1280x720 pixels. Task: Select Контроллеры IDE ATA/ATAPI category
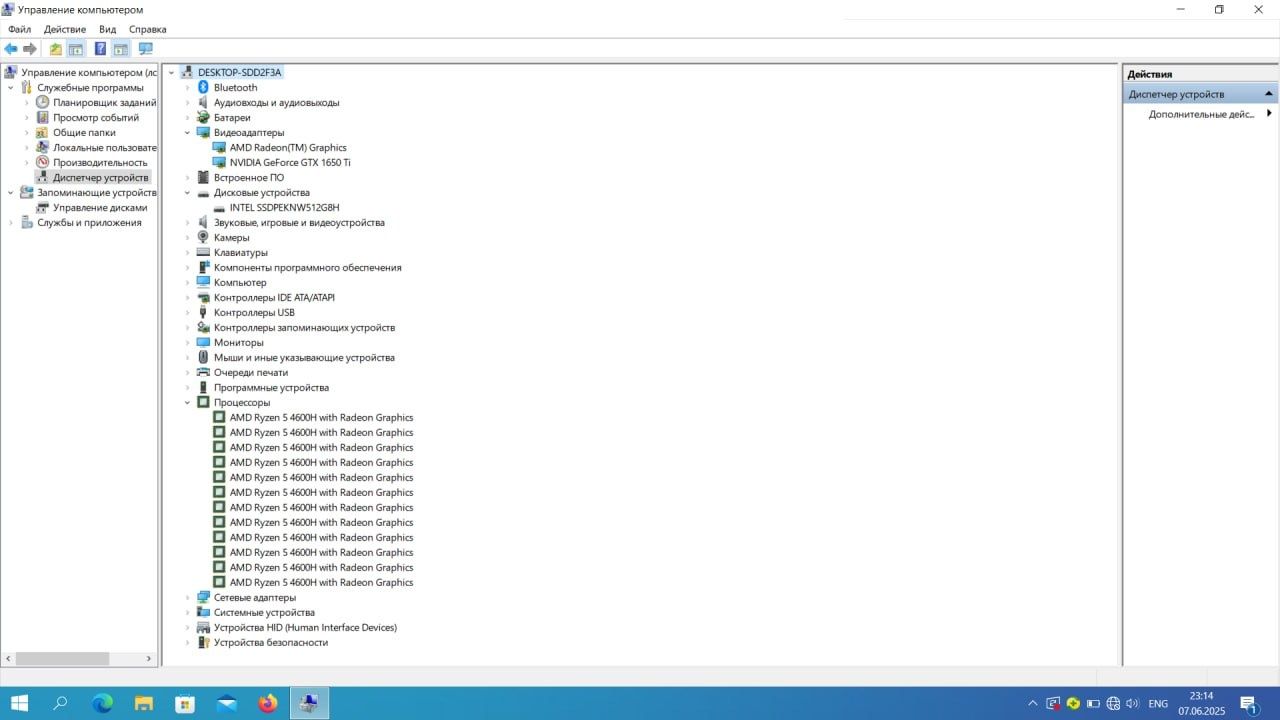[x=274, y=297]
